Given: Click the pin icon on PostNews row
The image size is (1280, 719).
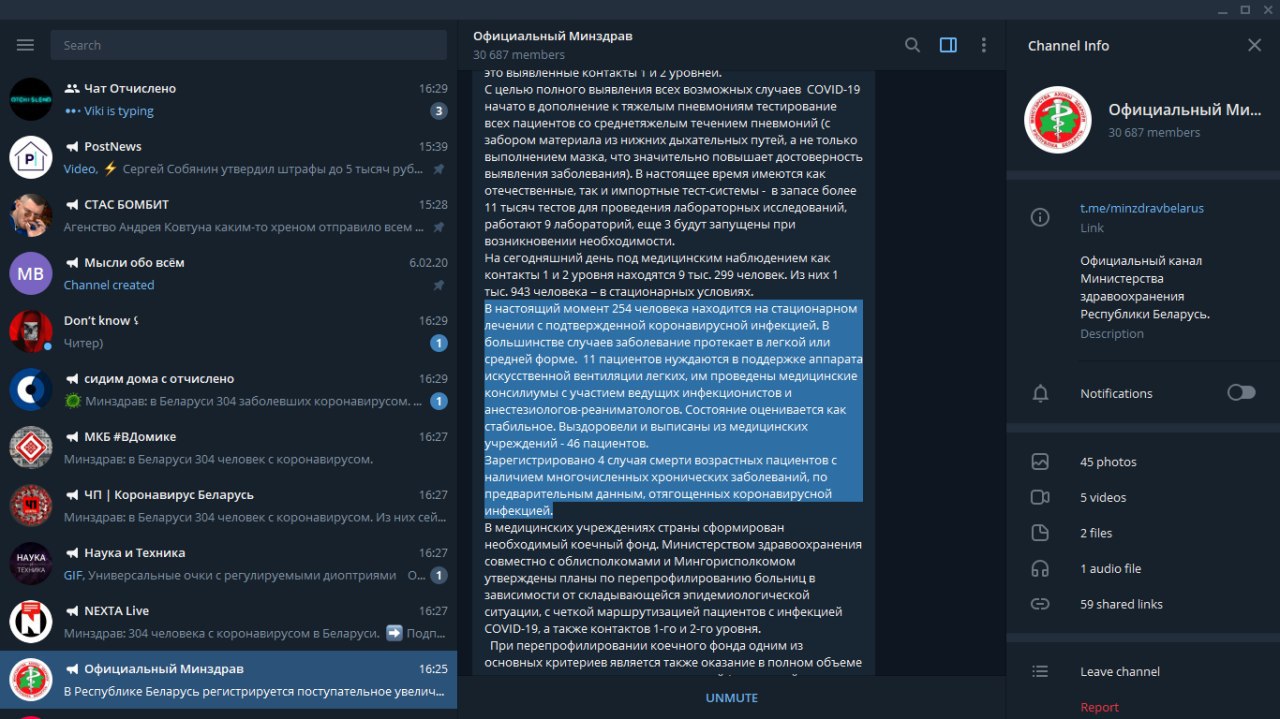Looking at the screenshot, I should [438, 169].
